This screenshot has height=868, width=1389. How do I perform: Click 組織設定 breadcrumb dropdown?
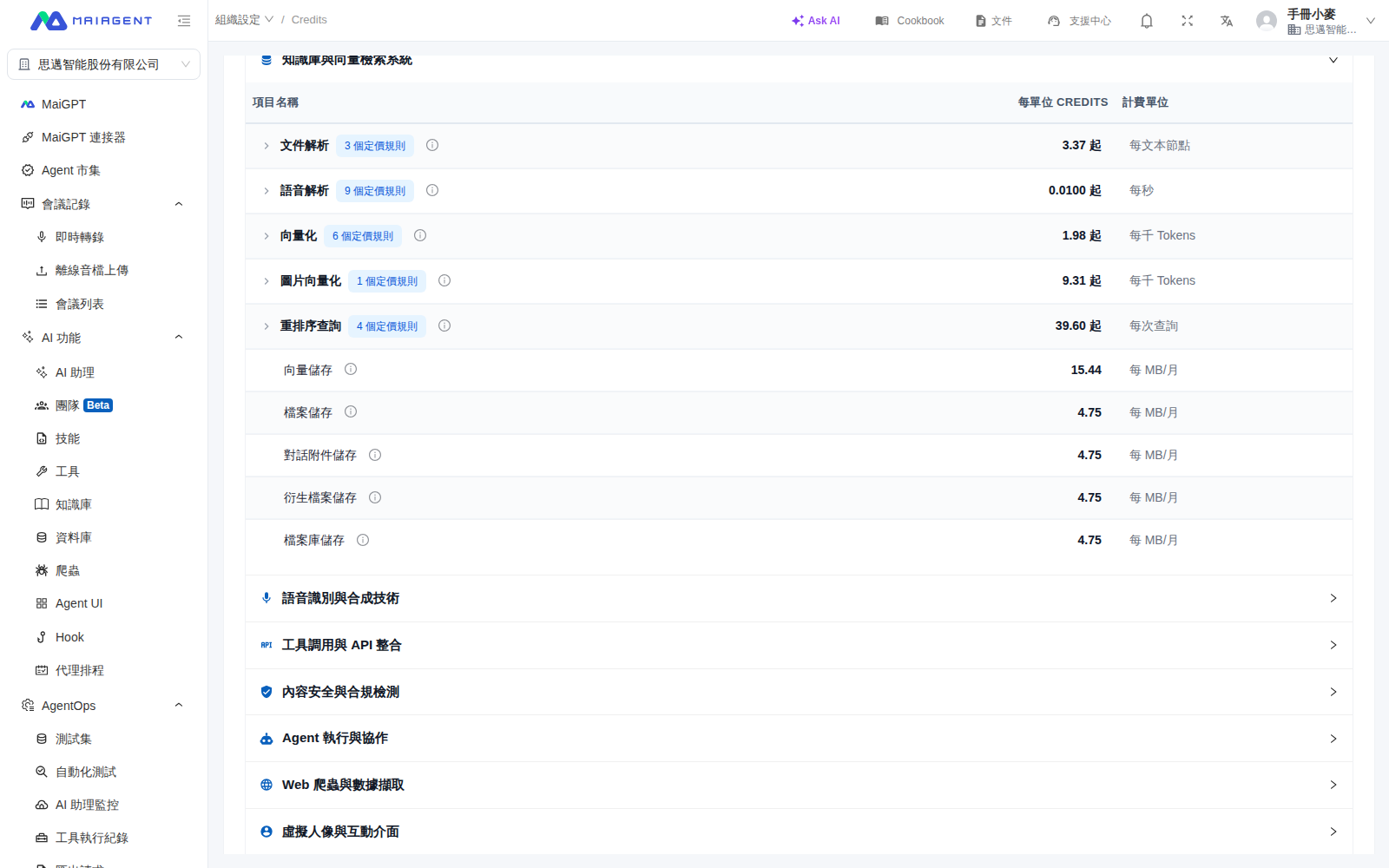[244, 20]
